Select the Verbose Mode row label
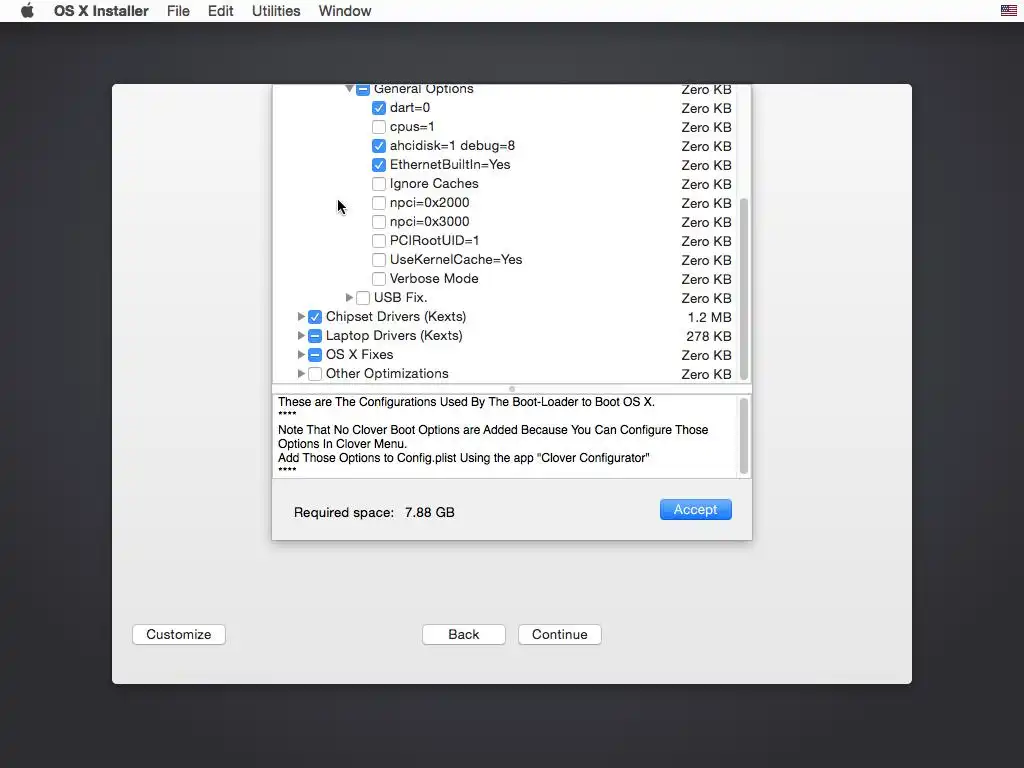The image size is (1024, 768). click(434, 278)
